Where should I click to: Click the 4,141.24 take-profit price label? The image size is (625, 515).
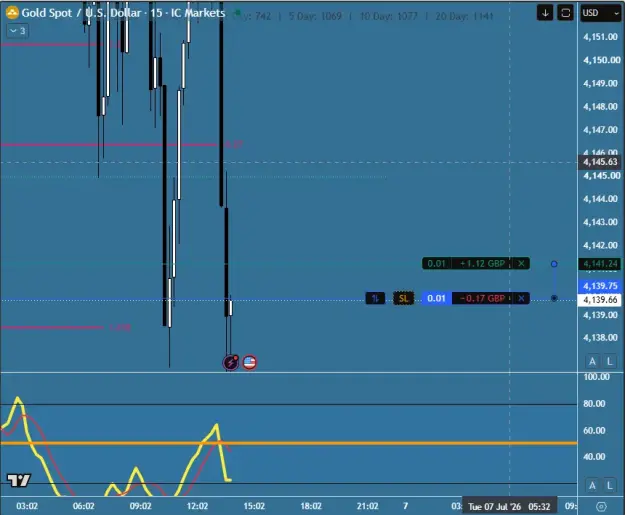[600, 264]
